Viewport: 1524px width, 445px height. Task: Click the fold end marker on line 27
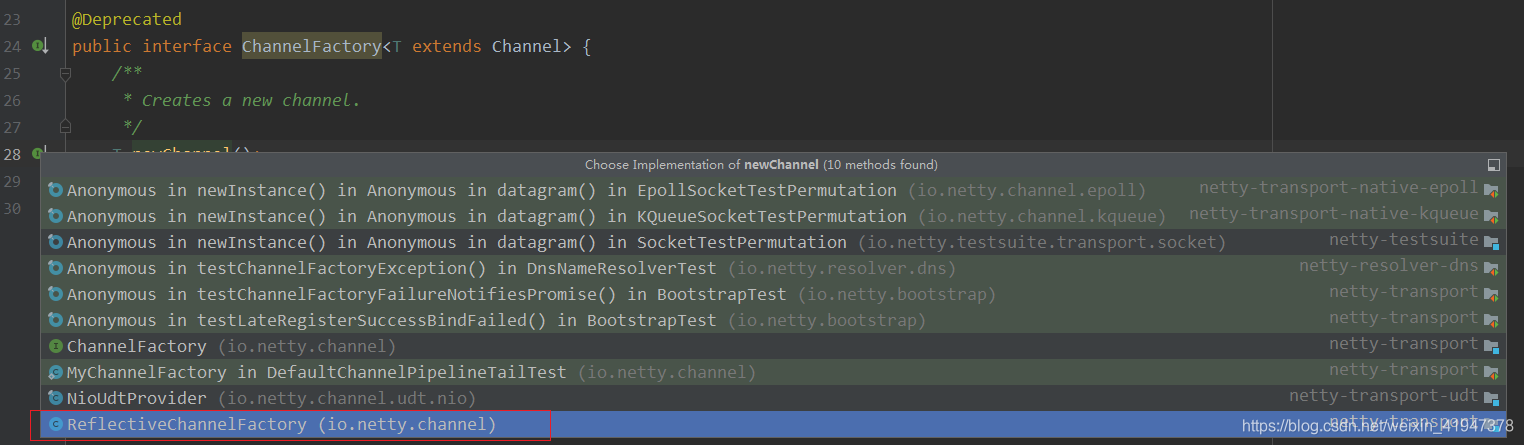[65, 127]
